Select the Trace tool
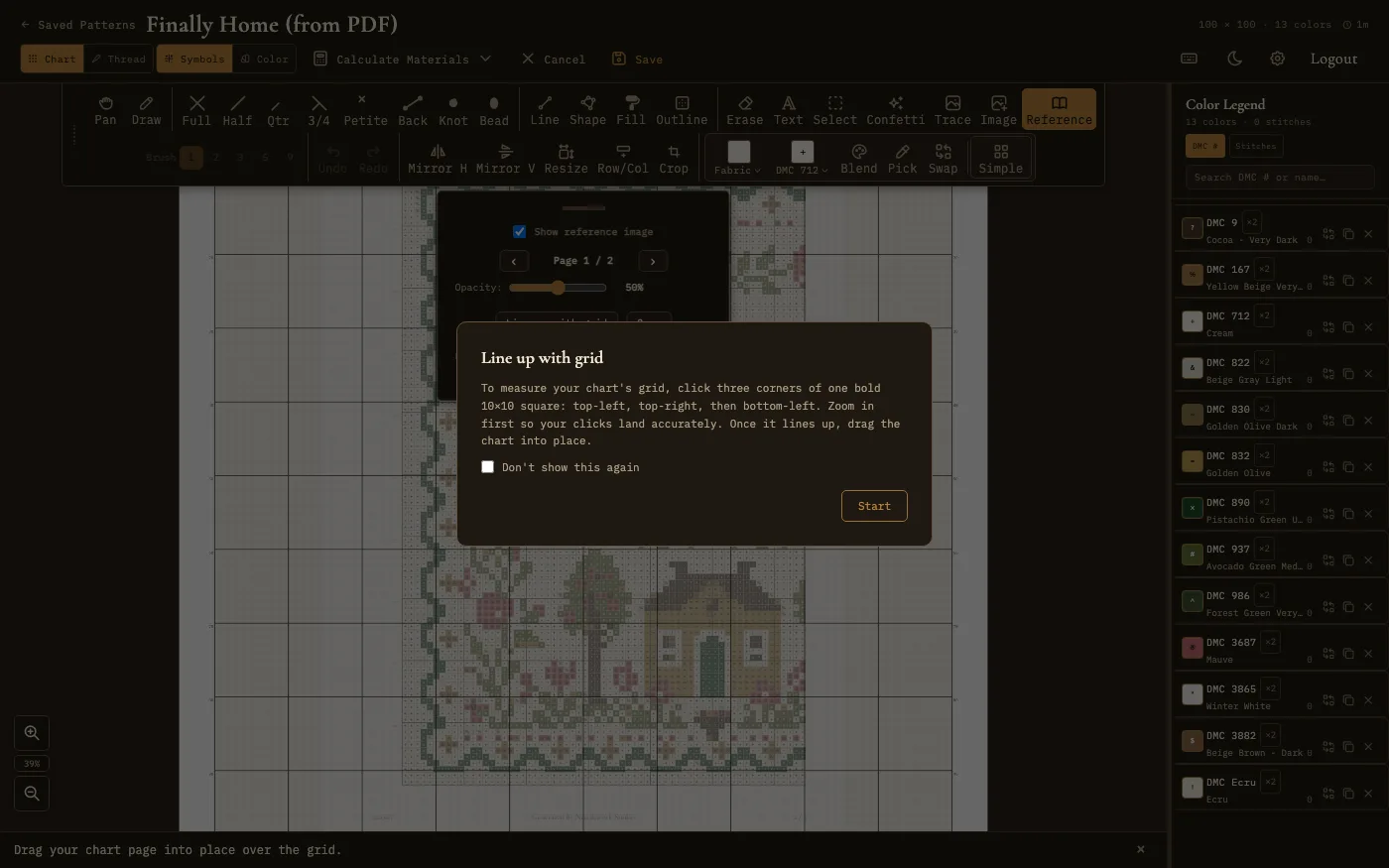 click(x=952, y=110)
